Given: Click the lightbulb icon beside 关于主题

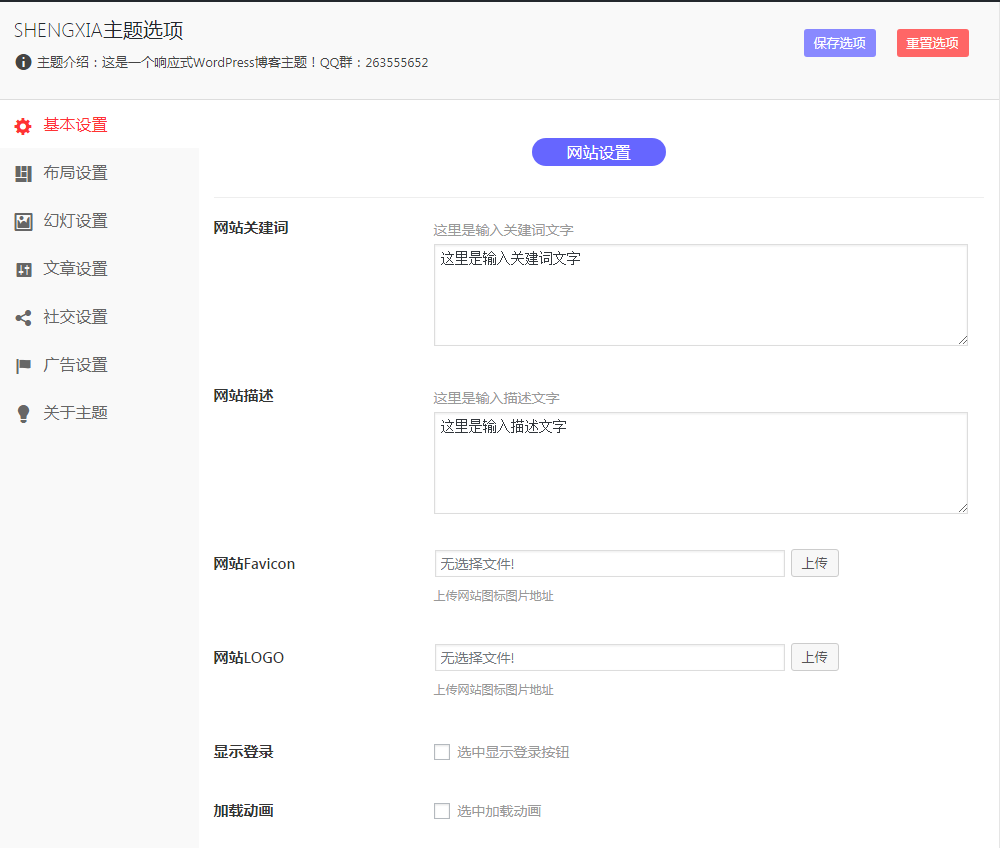Looking at the screenshot, I should 23,413.
